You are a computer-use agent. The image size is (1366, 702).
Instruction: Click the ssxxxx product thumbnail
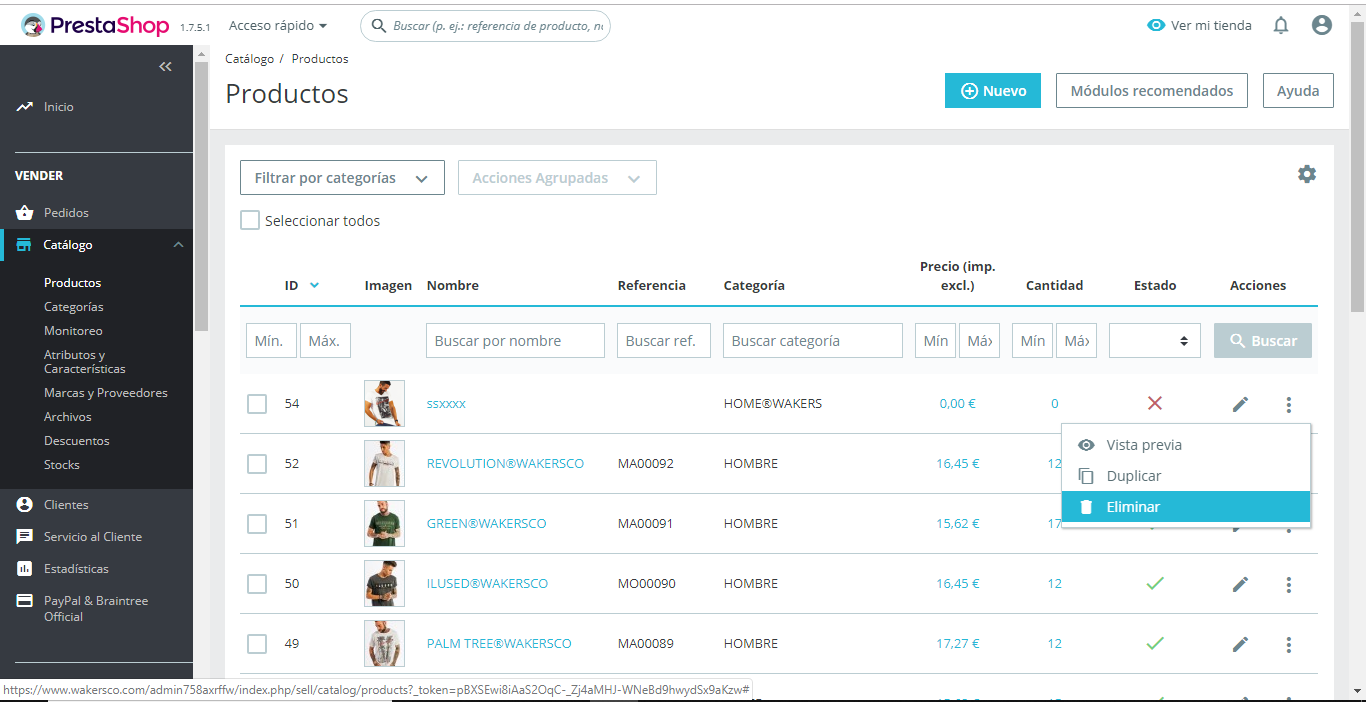(384, 404)
